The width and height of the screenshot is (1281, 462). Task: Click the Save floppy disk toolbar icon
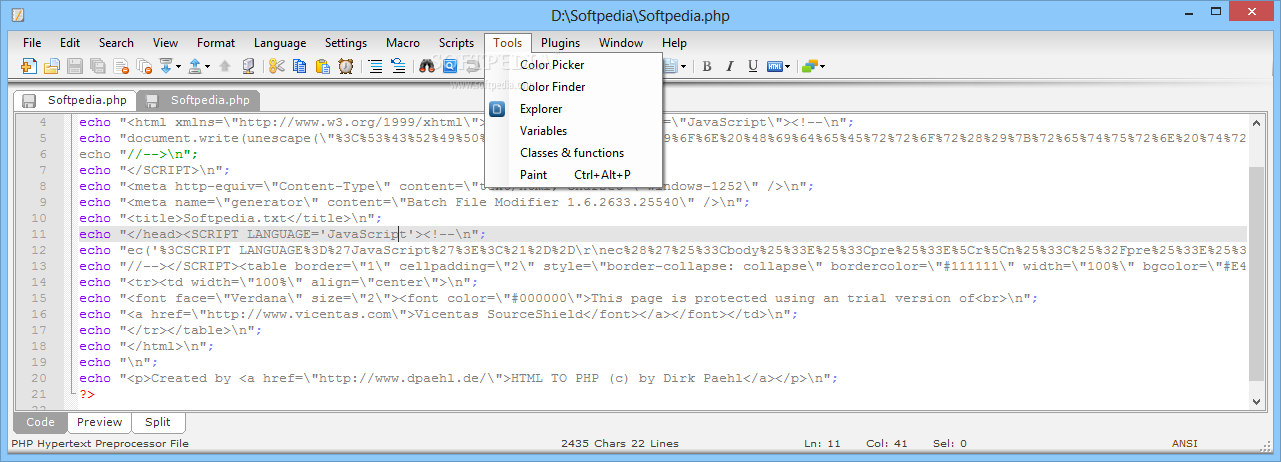[x=74, y=66]
